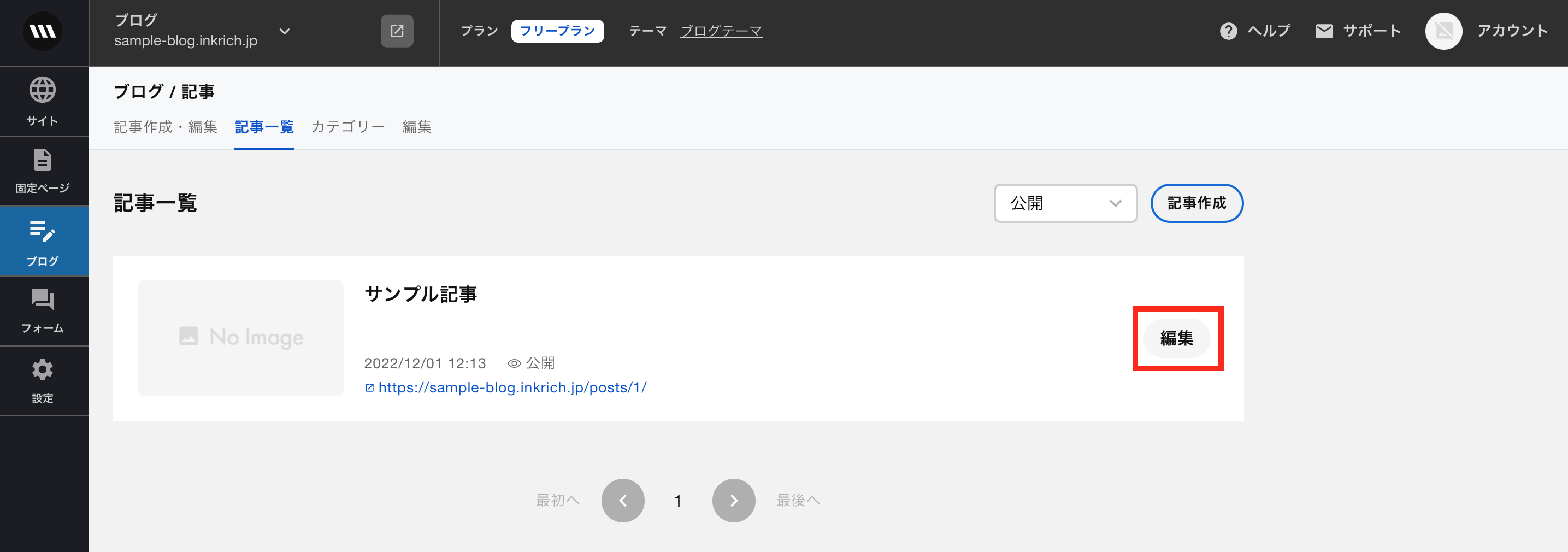Select the ブログ sidebar item

click(43, 242)
